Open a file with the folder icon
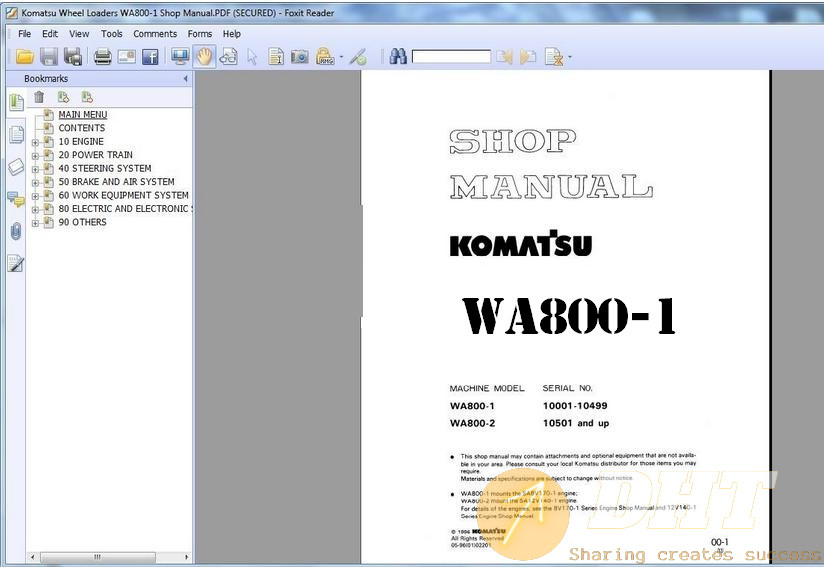 pyautogui.click(x=24, y=56)
